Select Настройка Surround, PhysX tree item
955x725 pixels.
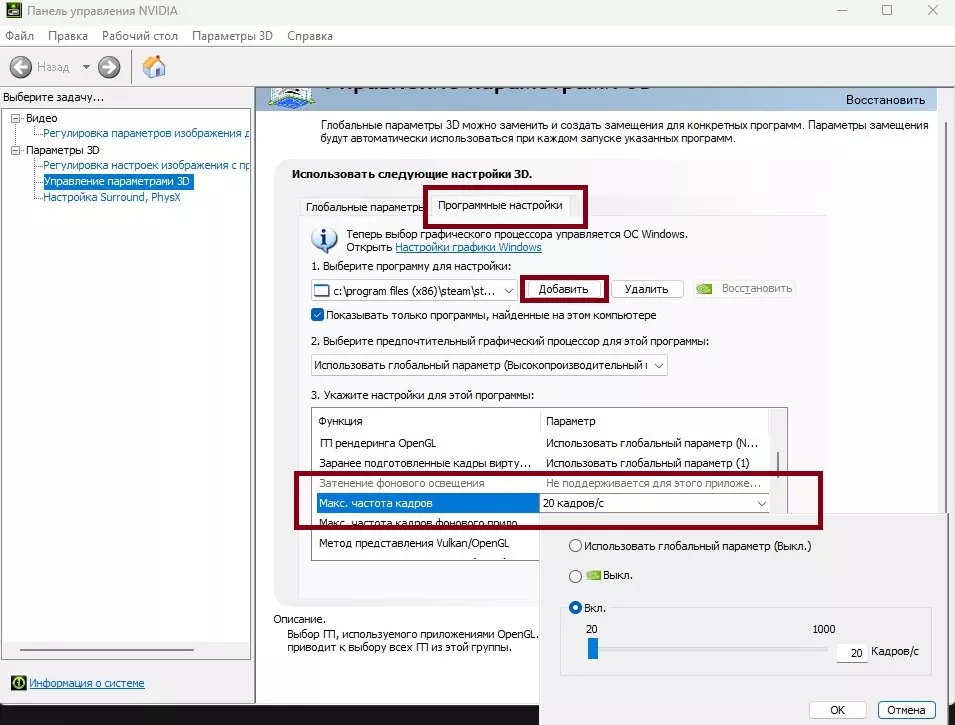pyautogui.click(x=111, y=197)
